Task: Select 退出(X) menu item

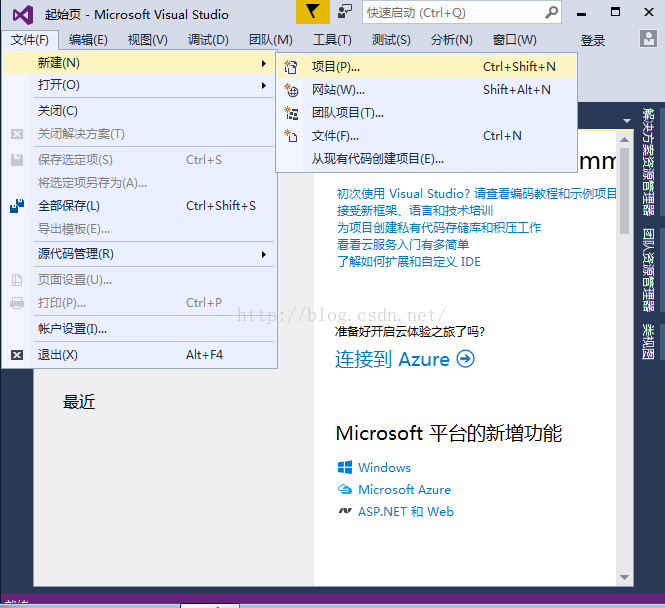Action: (x=140, y=355)
